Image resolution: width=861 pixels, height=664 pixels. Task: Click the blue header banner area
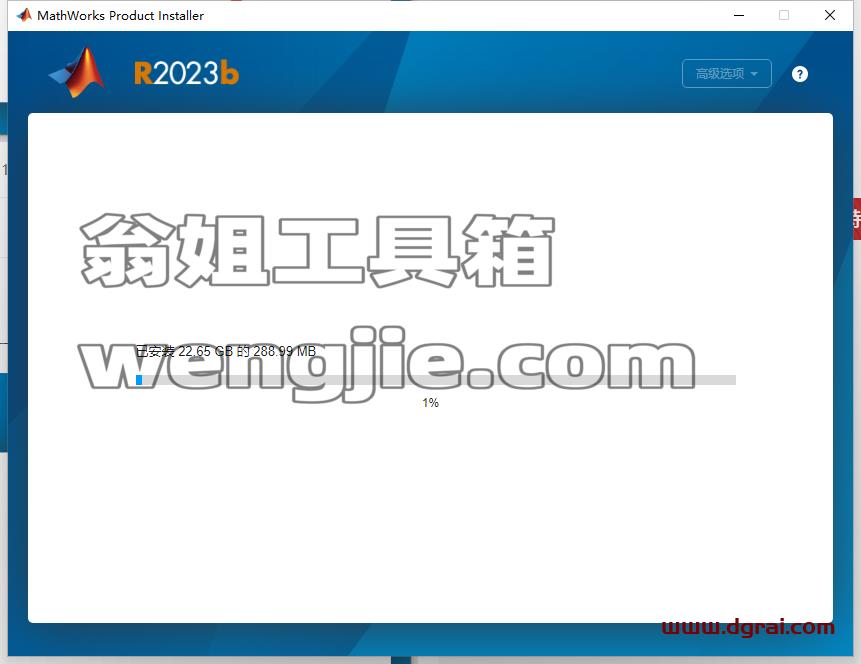coord(439,72)
